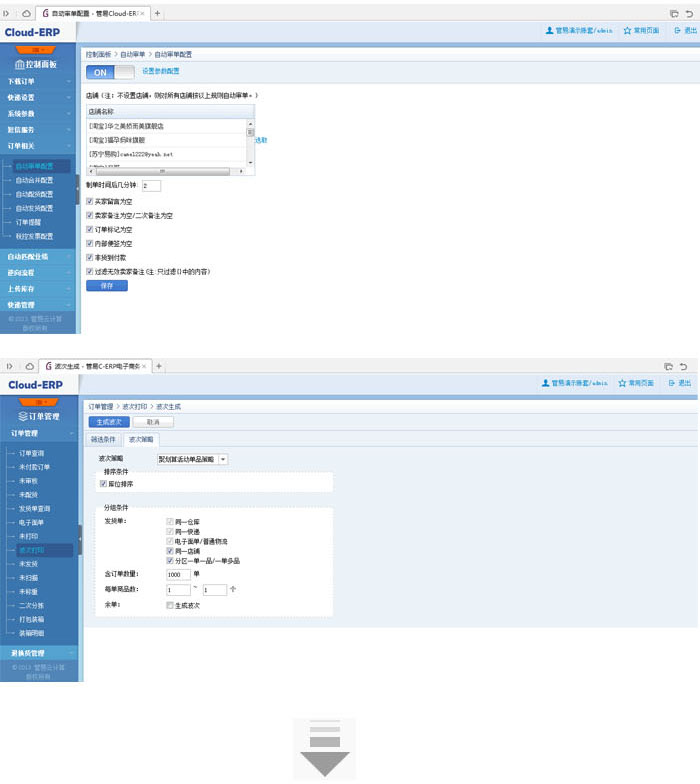700x784 pixels.
Task: Click the orange module switcher above 控制面板
Action: coord(36,50)
